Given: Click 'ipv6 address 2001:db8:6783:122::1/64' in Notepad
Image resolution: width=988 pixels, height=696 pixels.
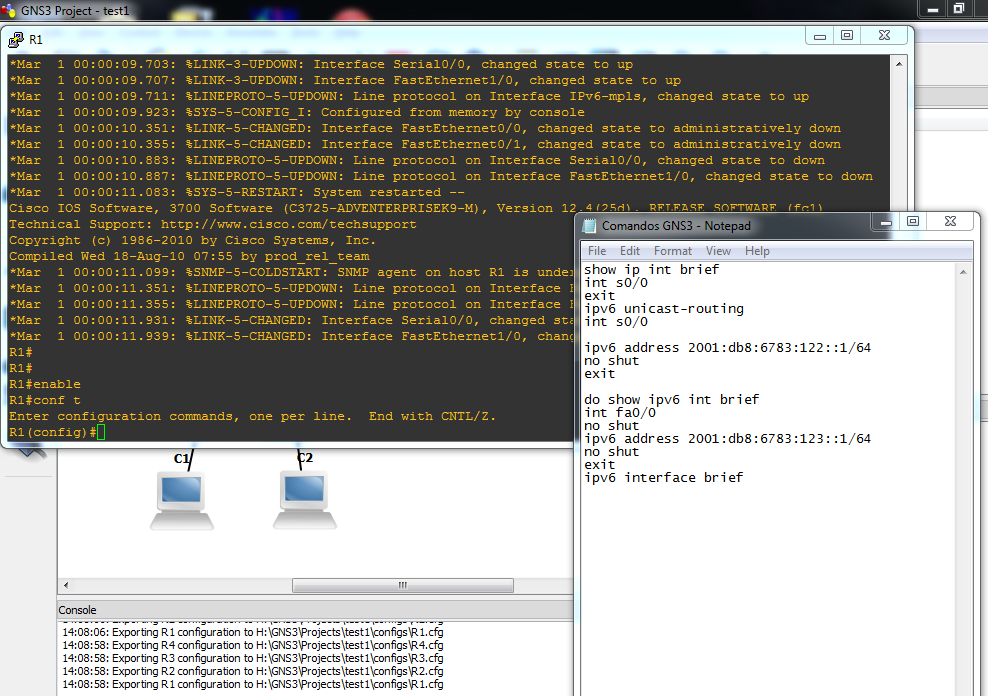Looking at the screenshot, I should tap(728, 348).
